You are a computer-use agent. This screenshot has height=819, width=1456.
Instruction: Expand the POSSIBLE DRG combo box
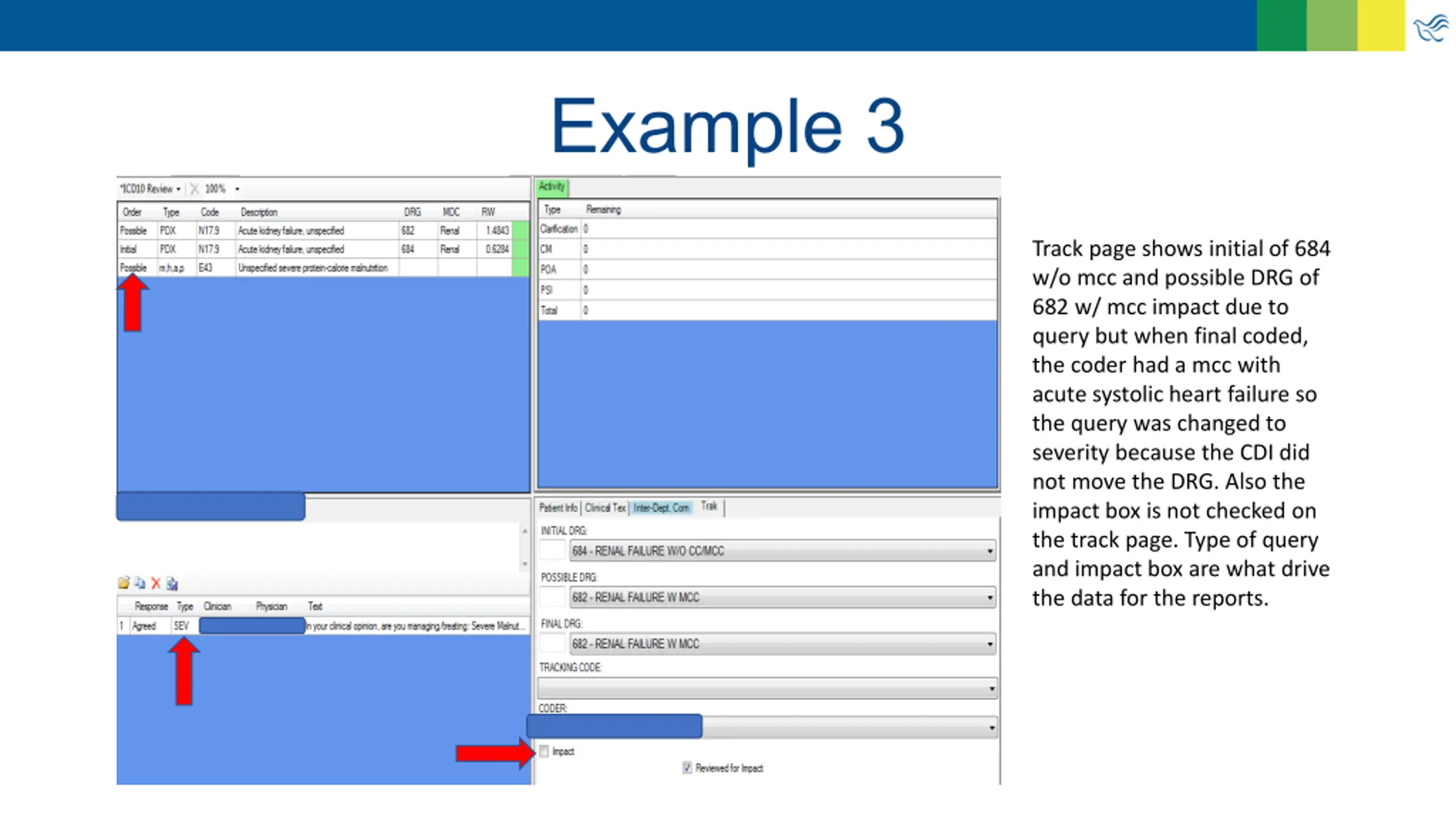990,597
